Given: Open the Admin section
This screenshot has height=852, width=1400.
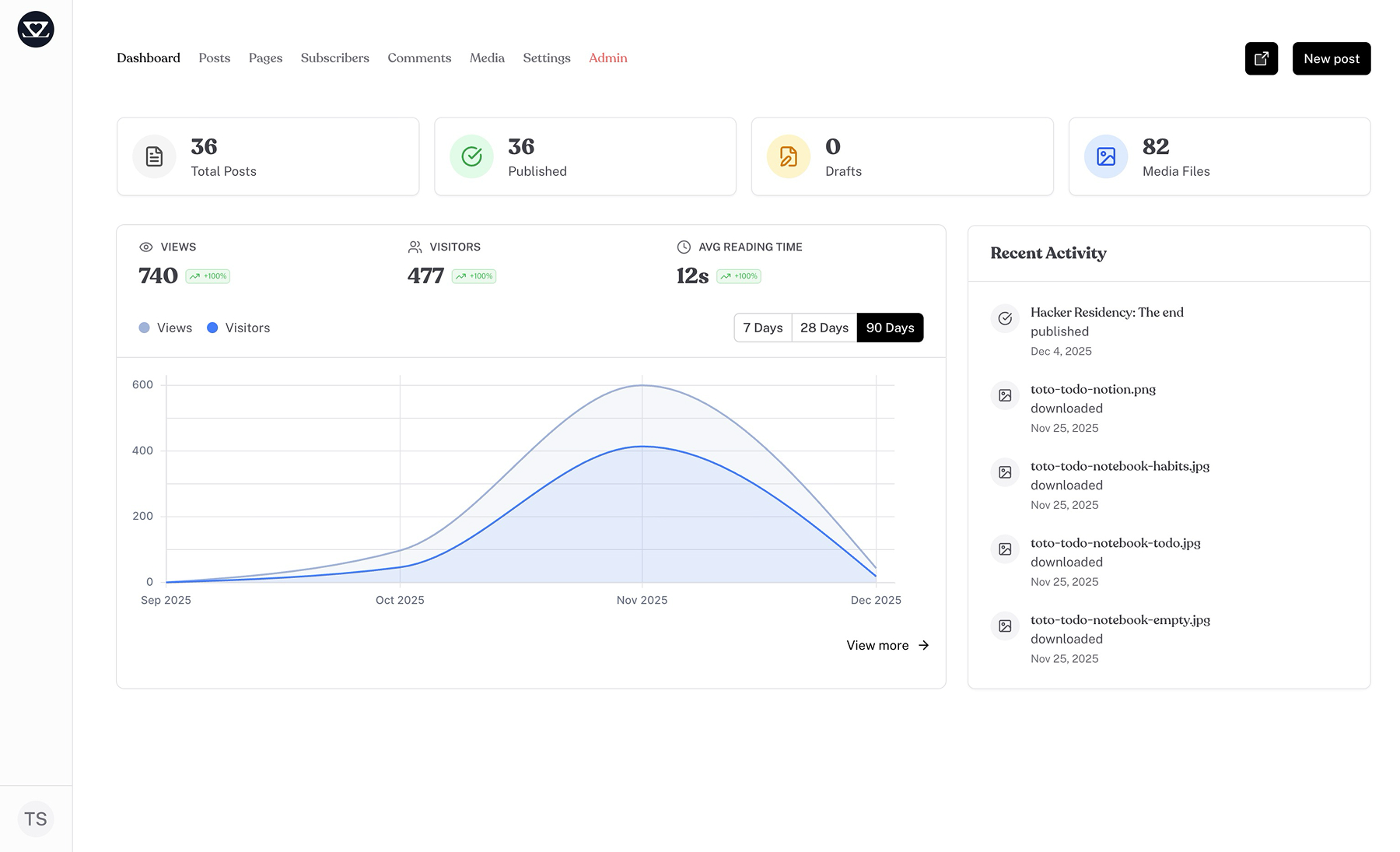Looking at the screenshot, I should pyautogui.click(x=607, y=58).
